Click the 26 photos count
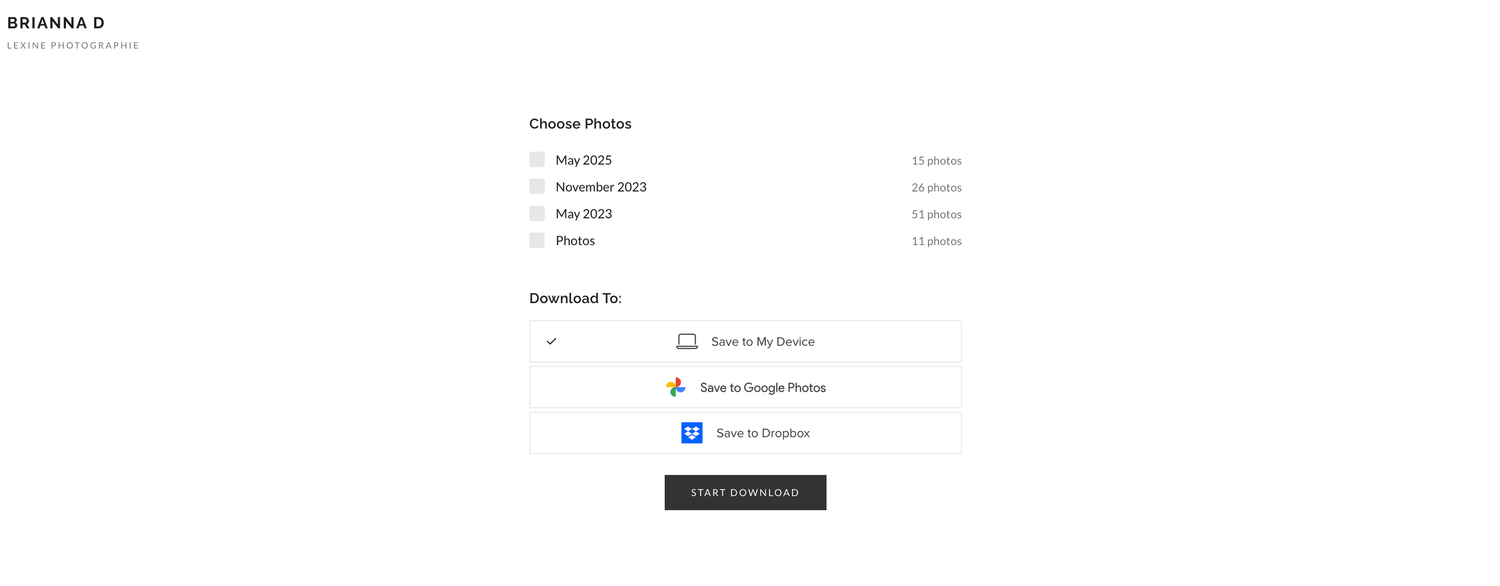 click(936, 187)
